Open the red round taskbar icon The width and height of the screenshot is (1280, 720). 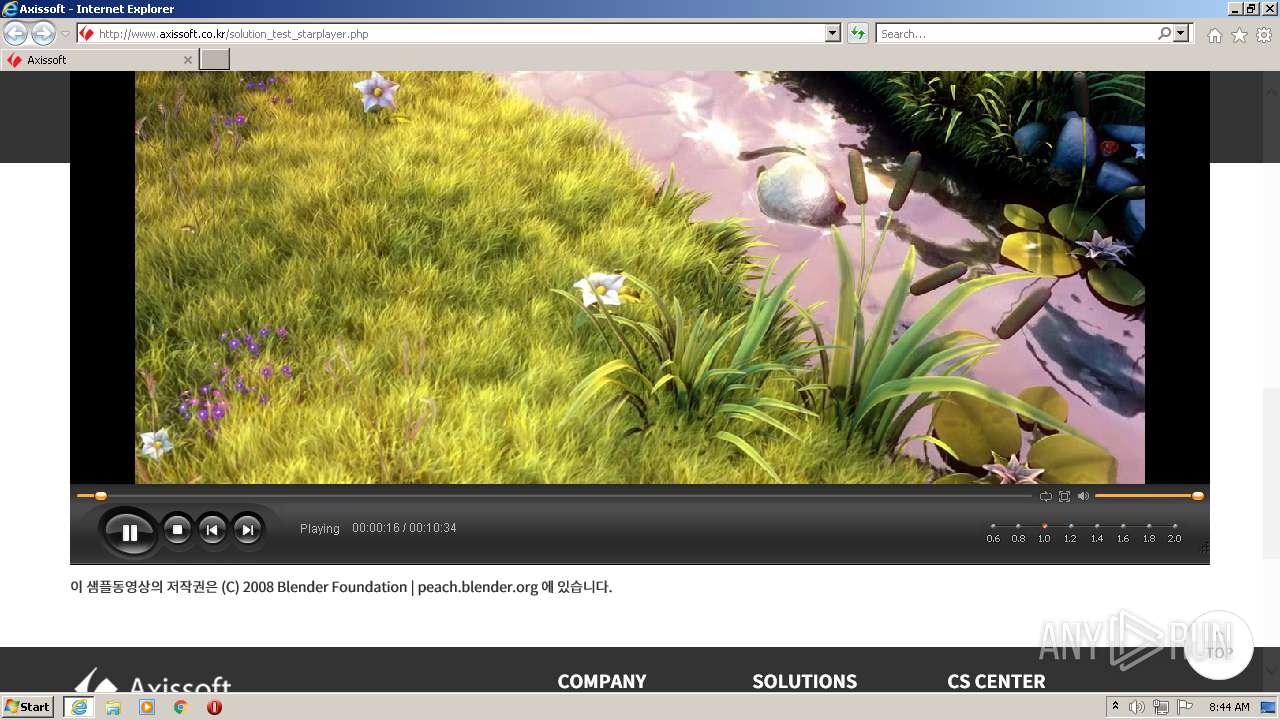tap(214, 707)
